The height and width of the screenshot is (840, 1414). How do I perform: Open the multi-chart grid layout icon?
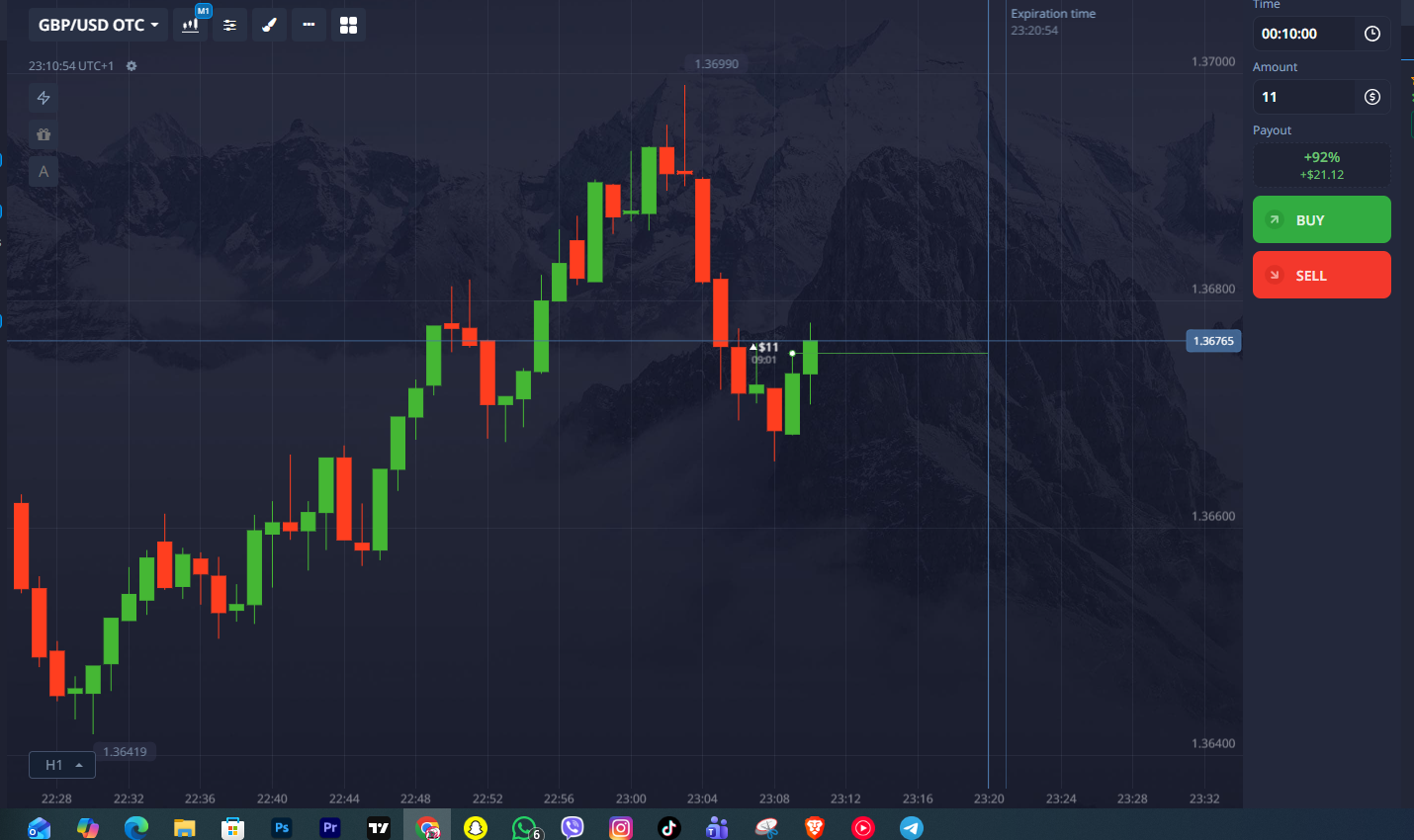tap(348, 25)
